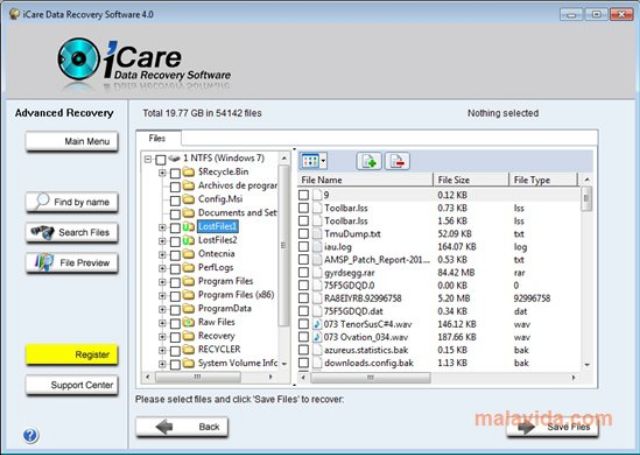Tick the gyrdsegg.rar file checkbox
640x455 pixels.
(x=304, y=272)
